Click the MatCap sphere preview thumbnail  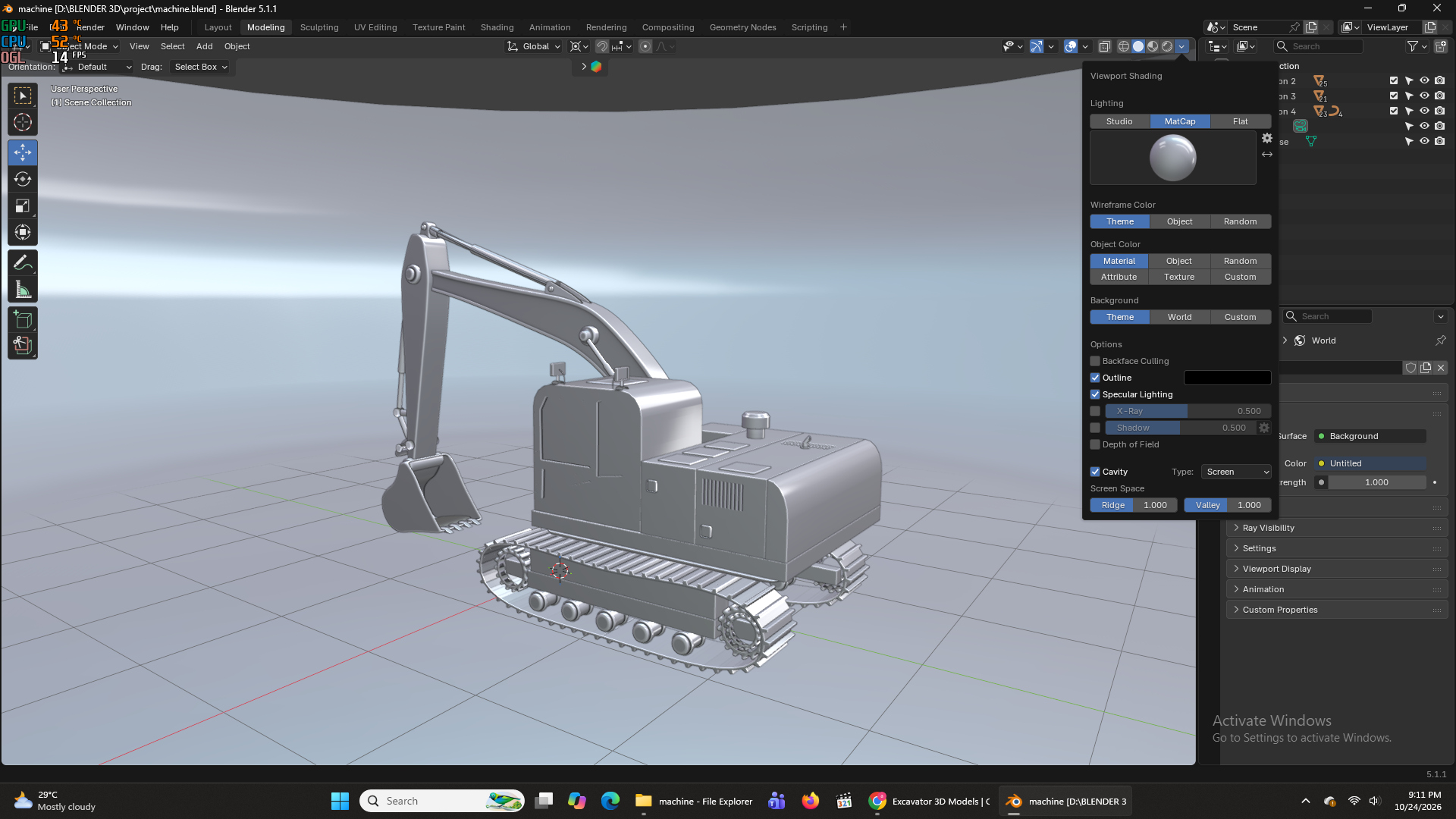point(1173,158)
